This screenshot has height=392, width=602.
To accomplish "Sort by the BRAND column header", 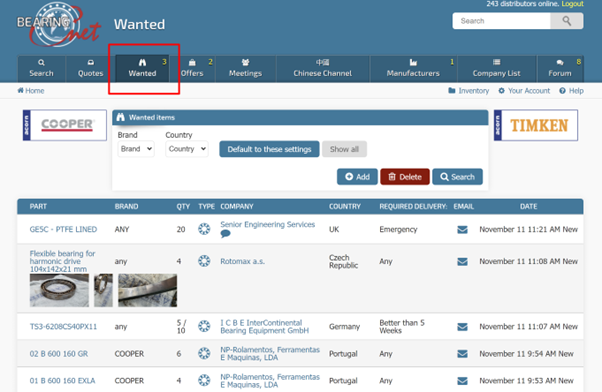I will pyautogui.click(x=126, y=207).
